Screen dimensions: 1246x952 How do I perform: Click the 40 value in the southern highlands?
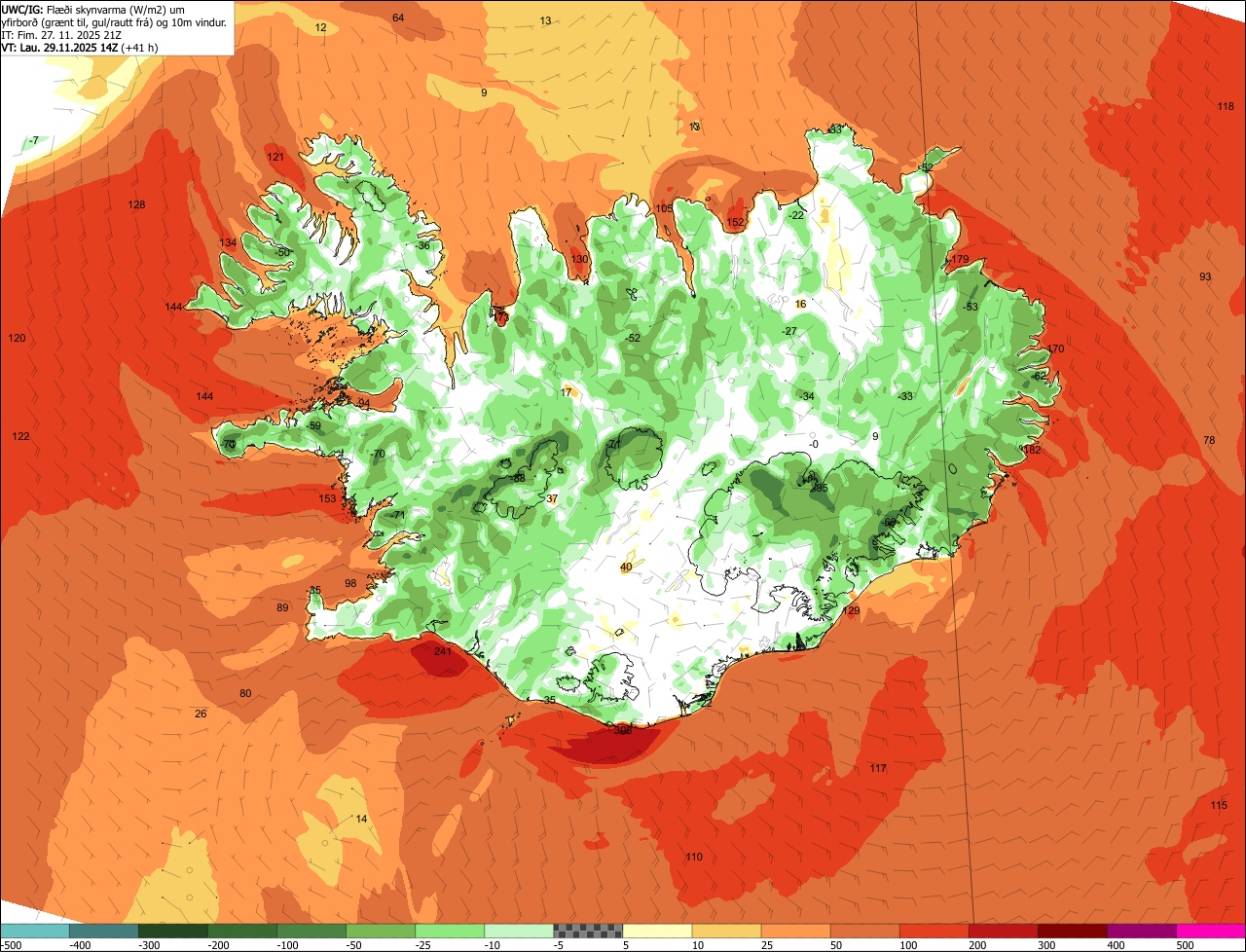tap(626, 568)
